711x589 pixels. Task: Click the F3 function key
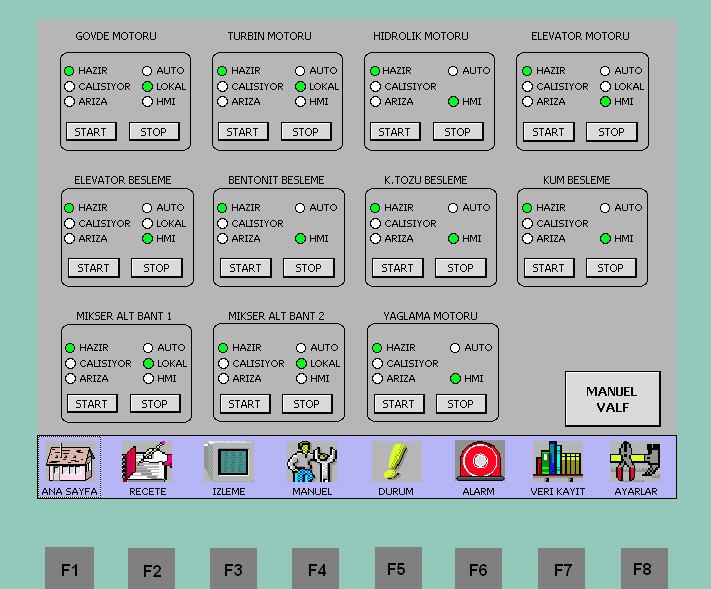[x=233, y=569]
